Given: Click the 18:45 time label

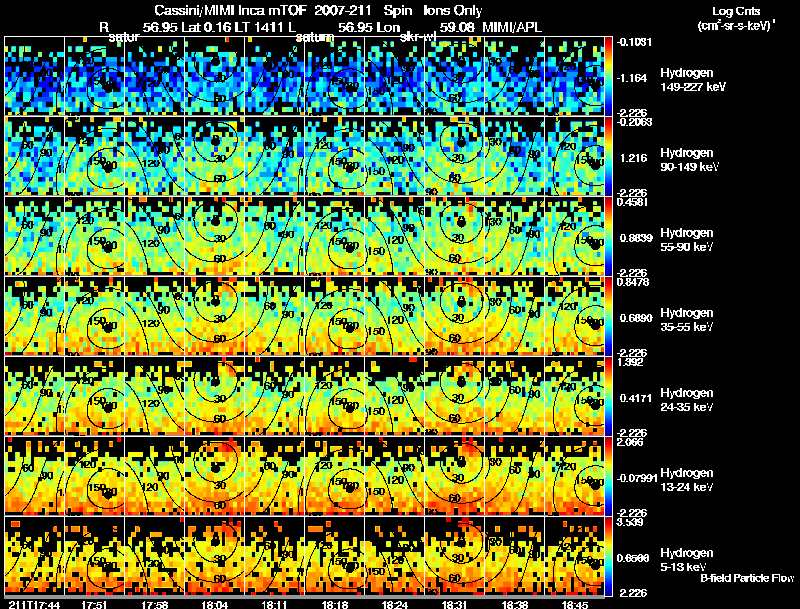Looking at the screenshot, I should tap(574, 604).
